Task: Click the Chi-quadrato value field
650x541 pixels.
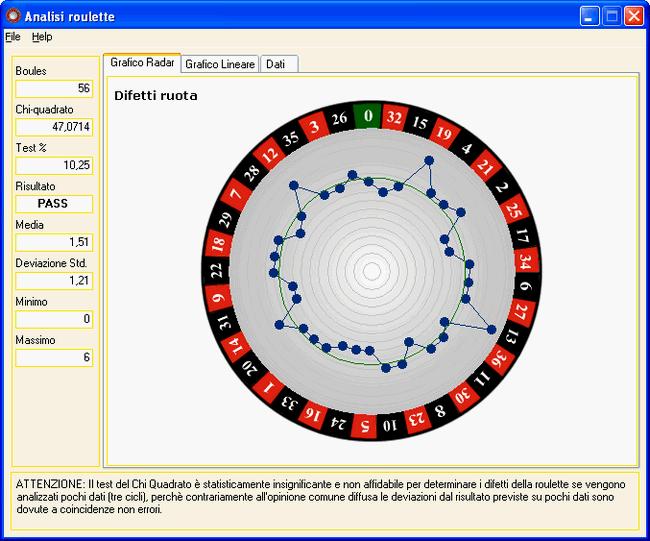Action: 54,127
